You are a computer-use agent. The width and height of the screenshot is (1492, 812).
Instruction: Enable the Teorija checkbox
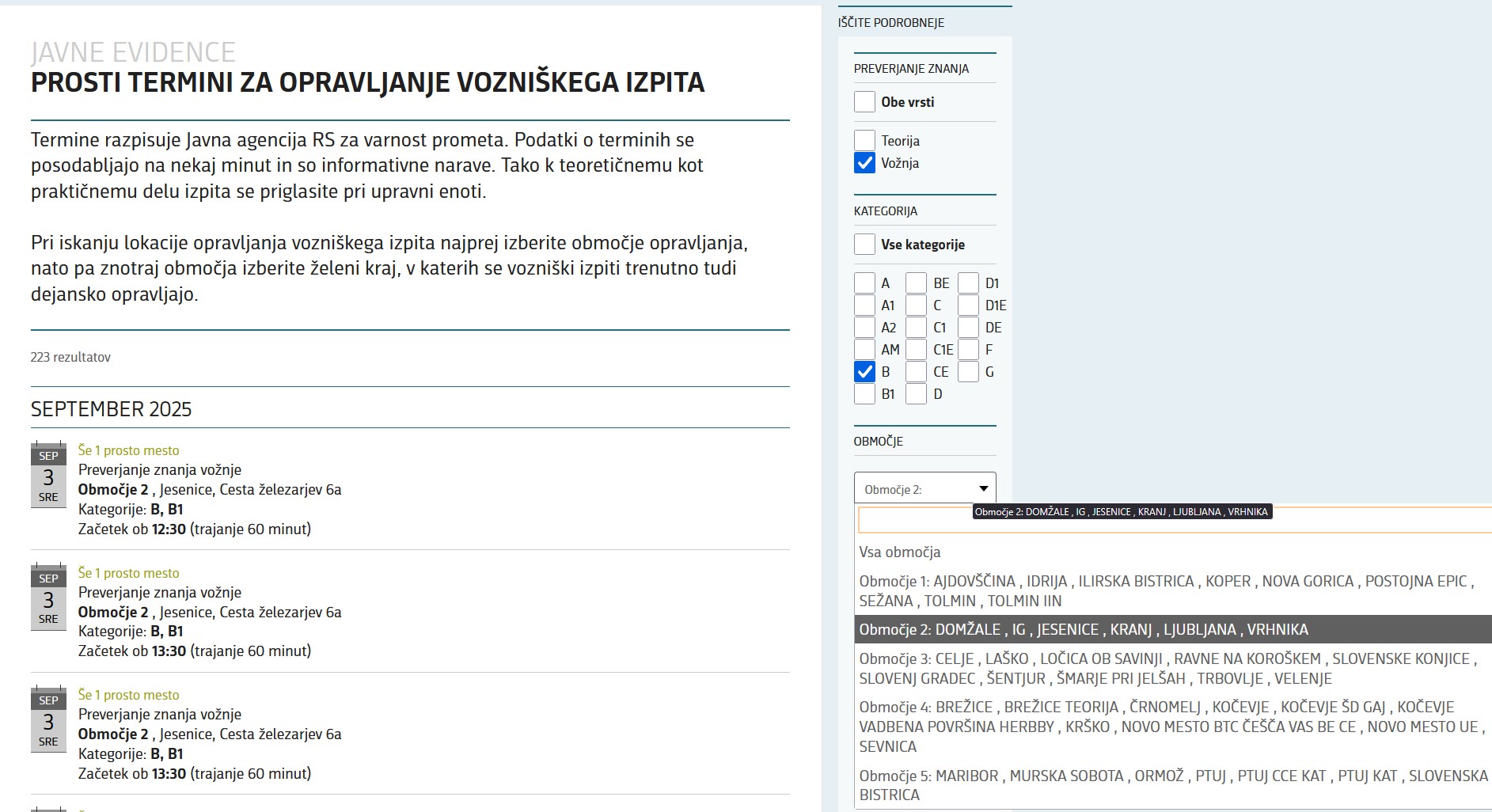point(864,141)
